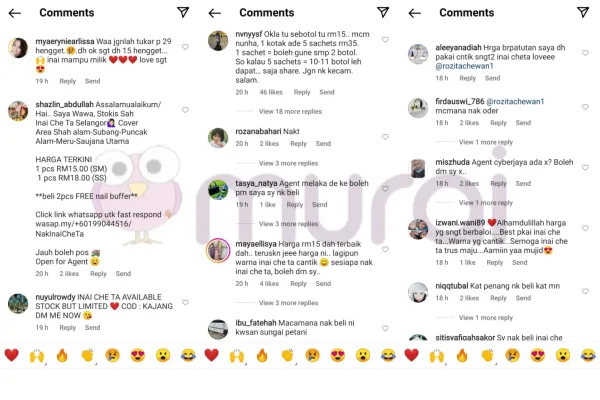
Task: Expand View 18 more replies
Action: click(x=290, y=111)
